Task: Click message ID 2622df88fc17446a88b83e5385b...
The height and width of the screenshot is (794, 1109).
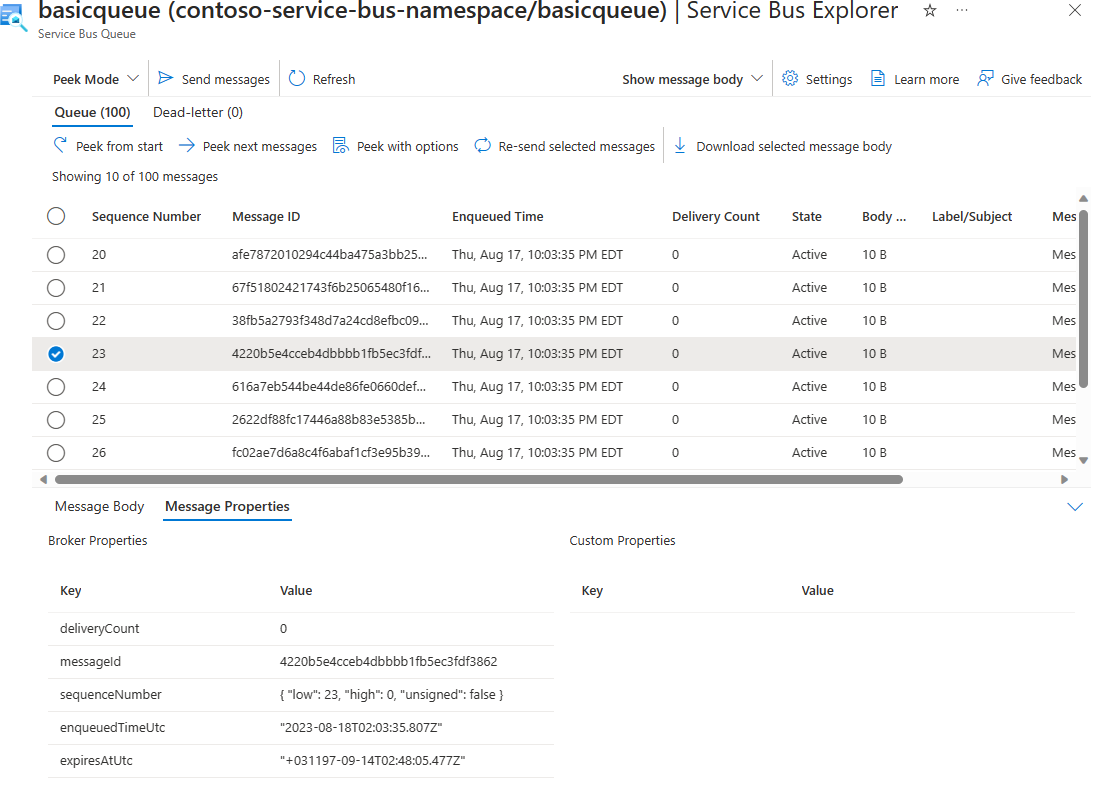Action: (x=329, y=419)
